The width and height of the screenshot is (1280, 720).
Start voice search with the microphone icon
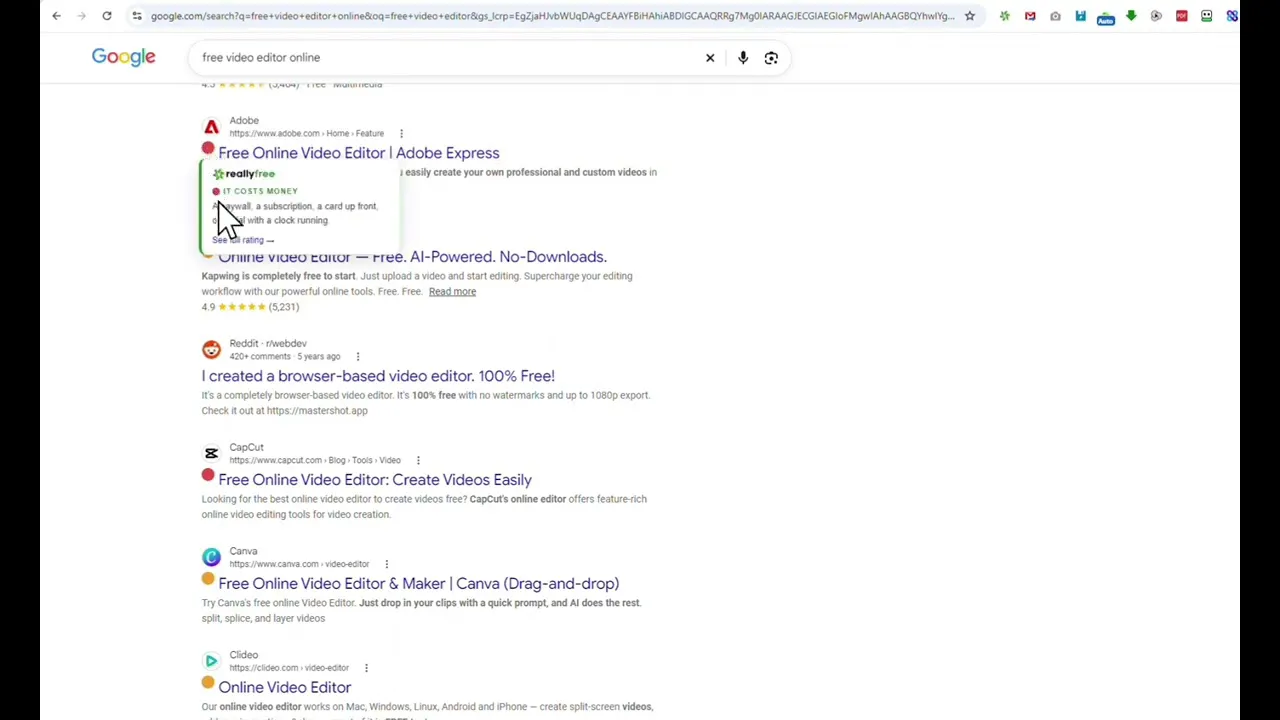coord(743,58)
